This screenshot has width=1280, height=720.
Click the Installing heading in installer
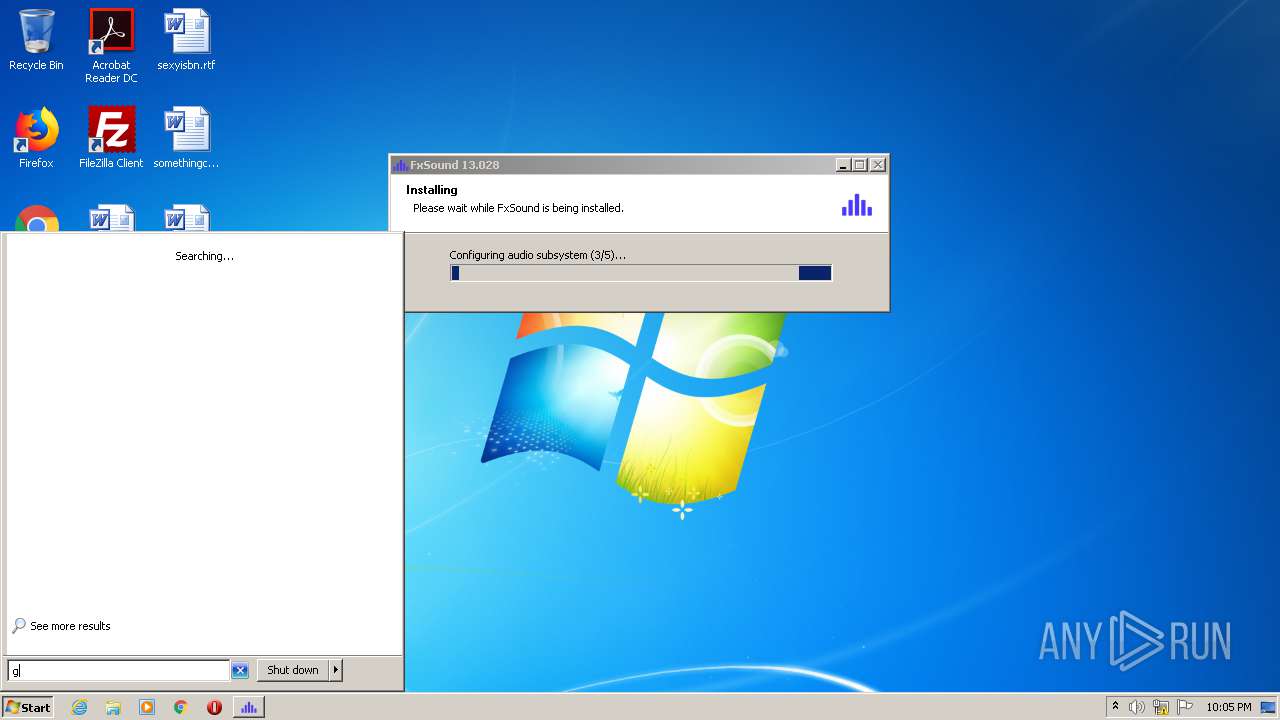432,190
